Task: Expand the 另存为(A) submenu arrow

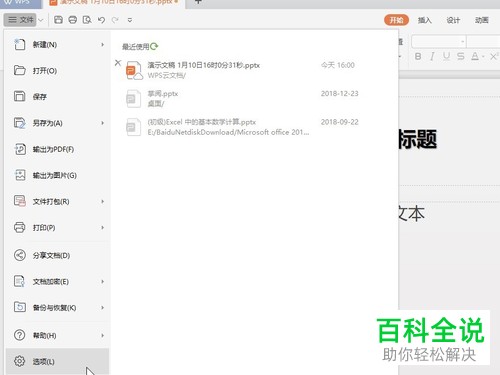Action: point(102,123)
